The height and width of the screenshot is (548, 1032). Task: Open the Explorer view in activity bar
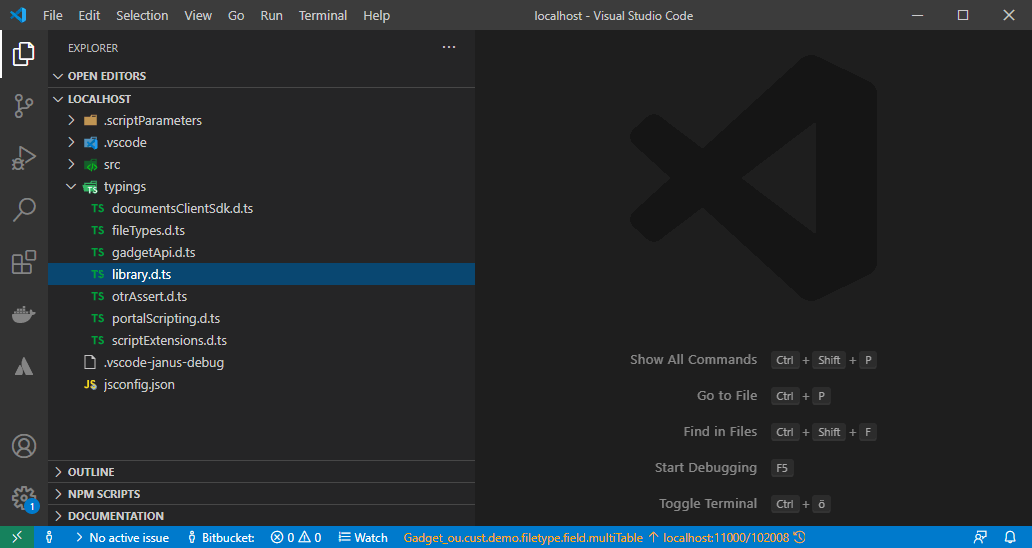pos(24,54)
